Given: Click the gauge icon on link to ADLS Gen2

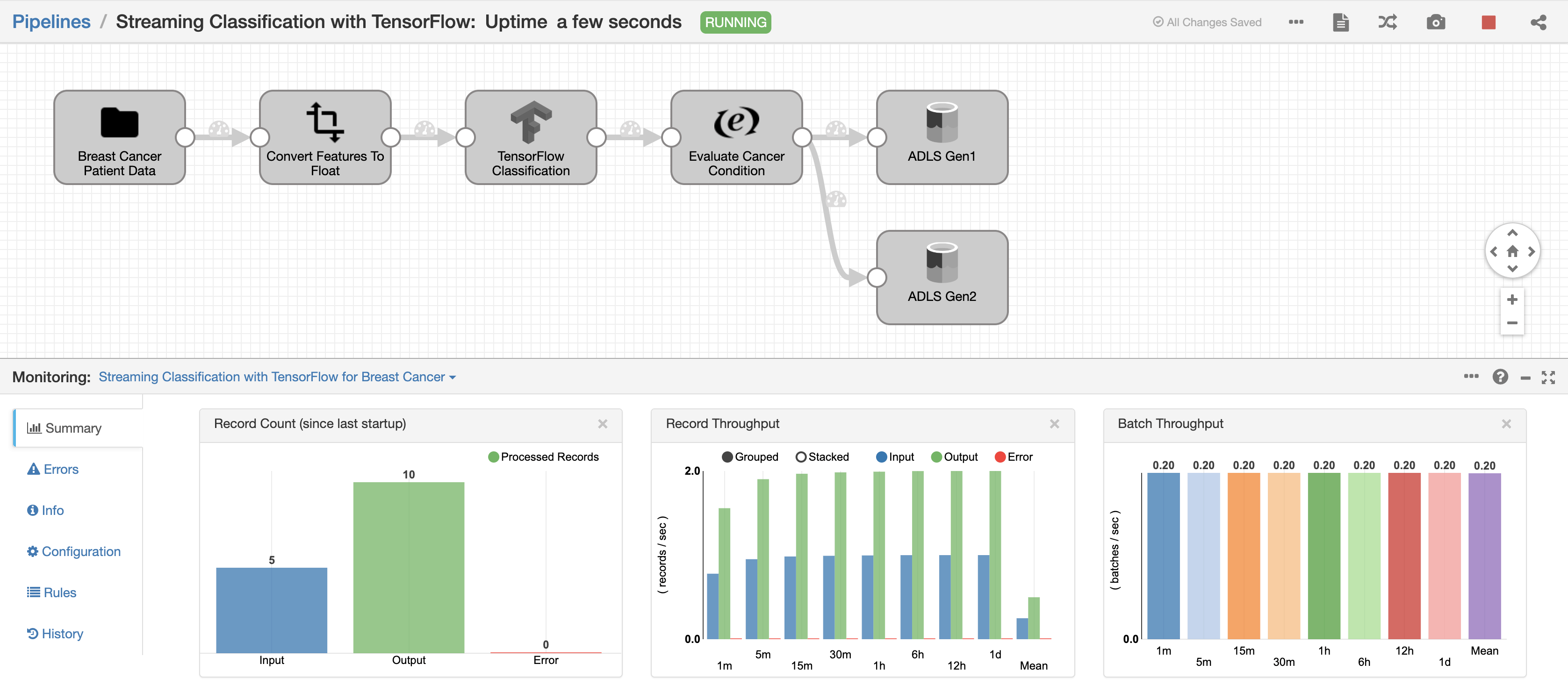Looking at the screenshot, I should 836,199.
